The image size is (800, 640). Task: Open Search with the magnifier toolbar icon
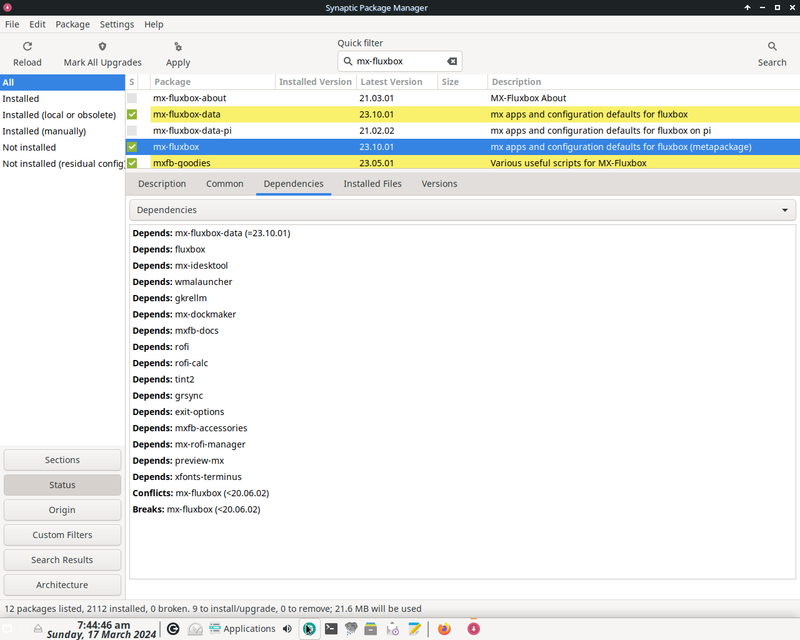(x=772, y=46)
